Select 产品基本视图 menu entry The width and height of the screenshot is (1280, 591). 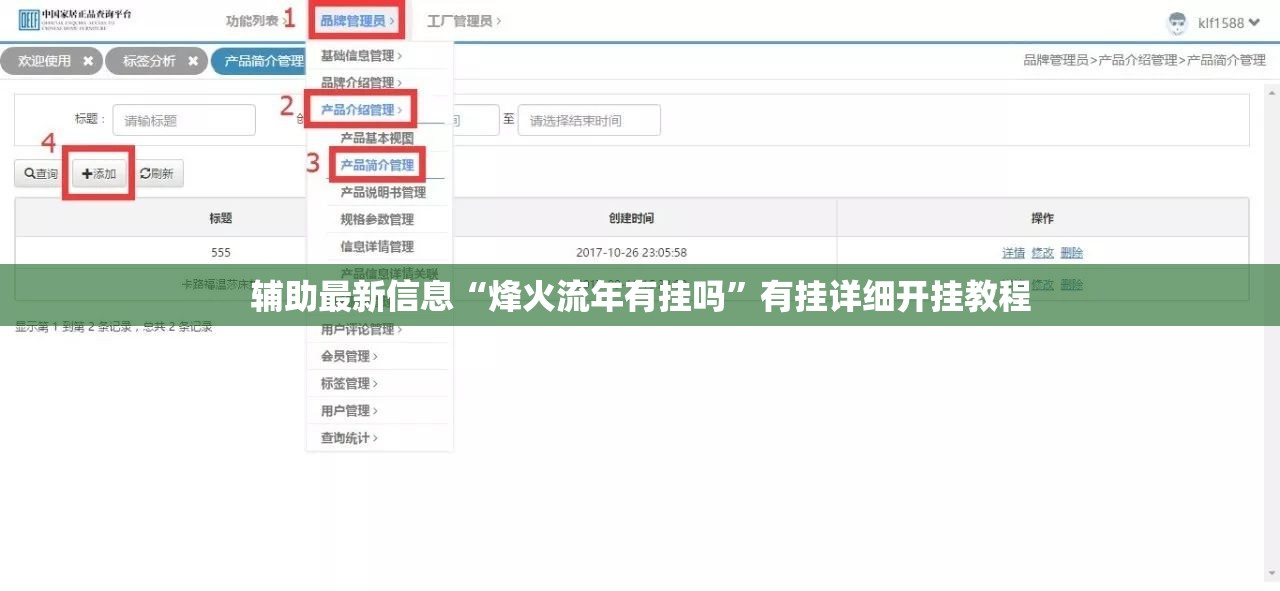(x=377, y=138)
